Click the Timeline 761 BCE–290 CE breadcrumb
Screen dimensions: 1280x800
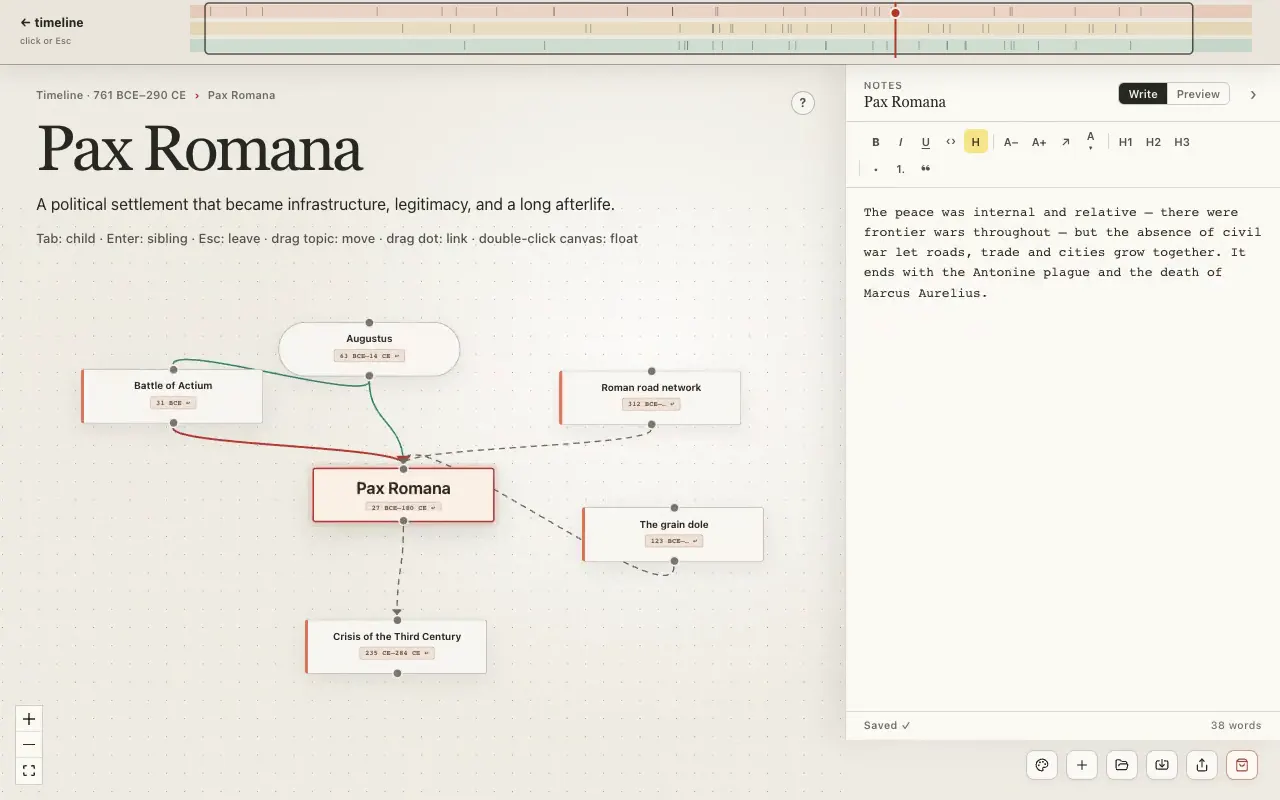(111, 95)
